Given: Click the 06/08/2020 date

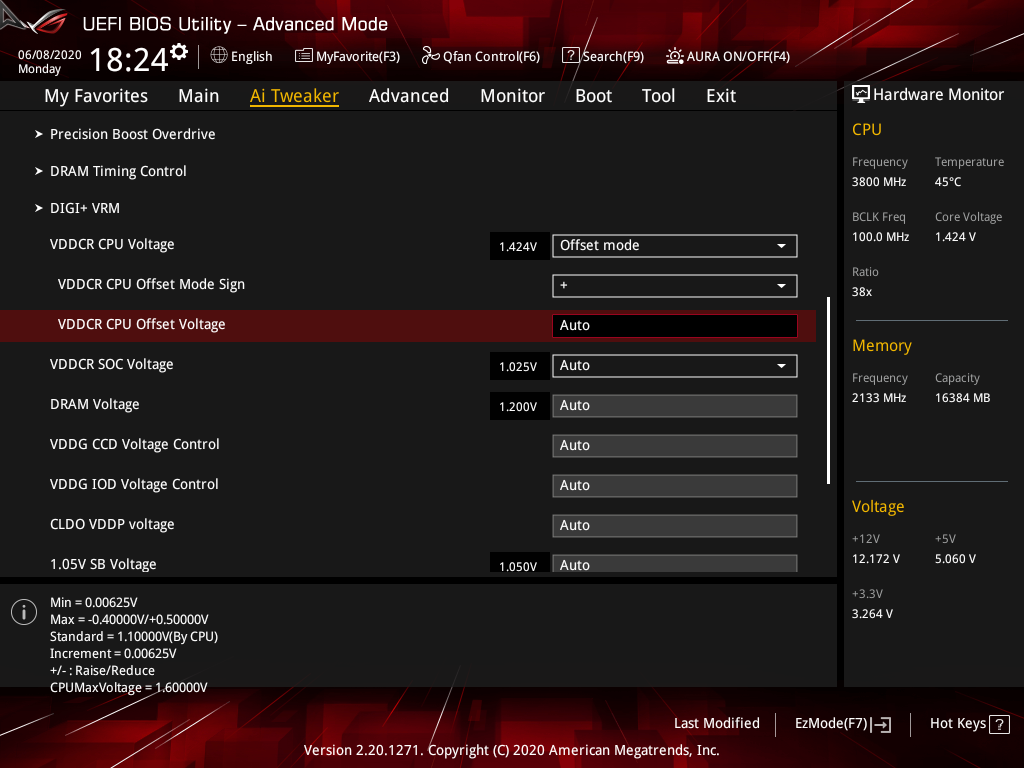Looking at the screenshot, I should [x=50, y=55].
